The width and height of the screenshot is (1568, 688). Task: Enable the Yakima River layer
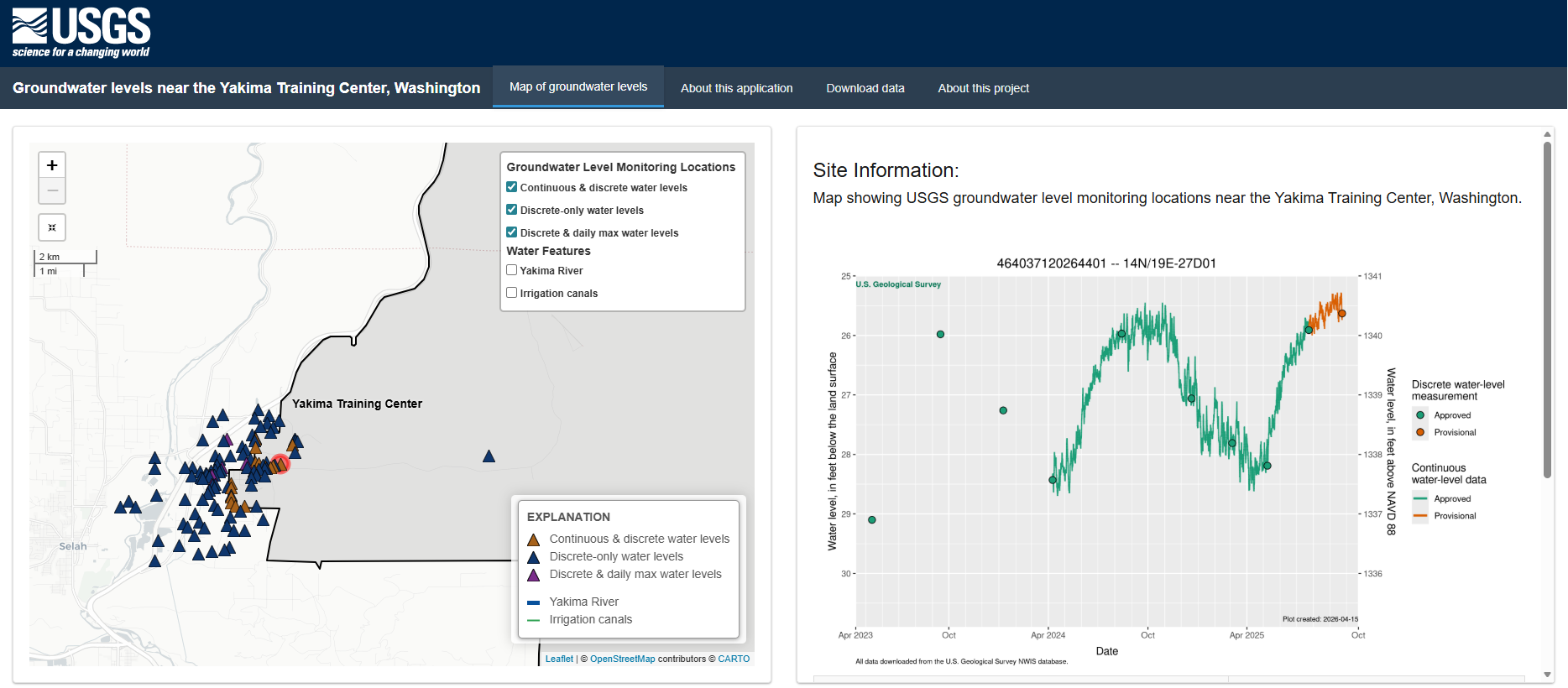[512, 270]
